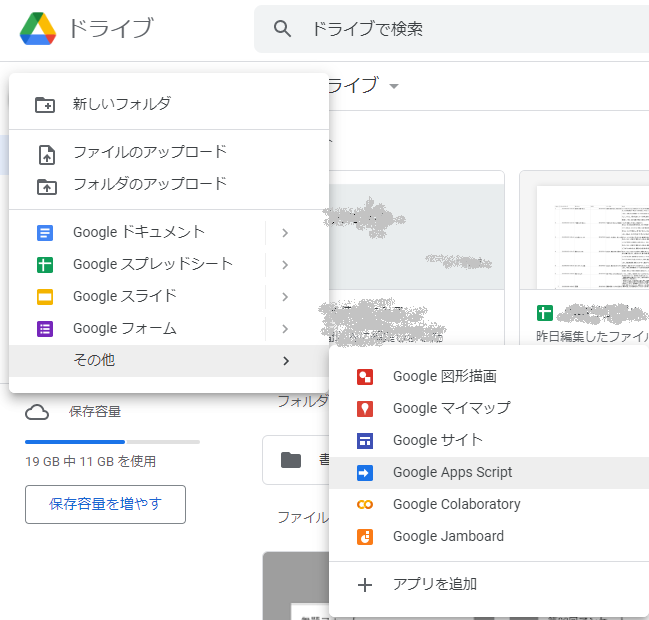Click the Apps Script arrow icon
Screen dimensions: 649x620
(x=365, y=473)
